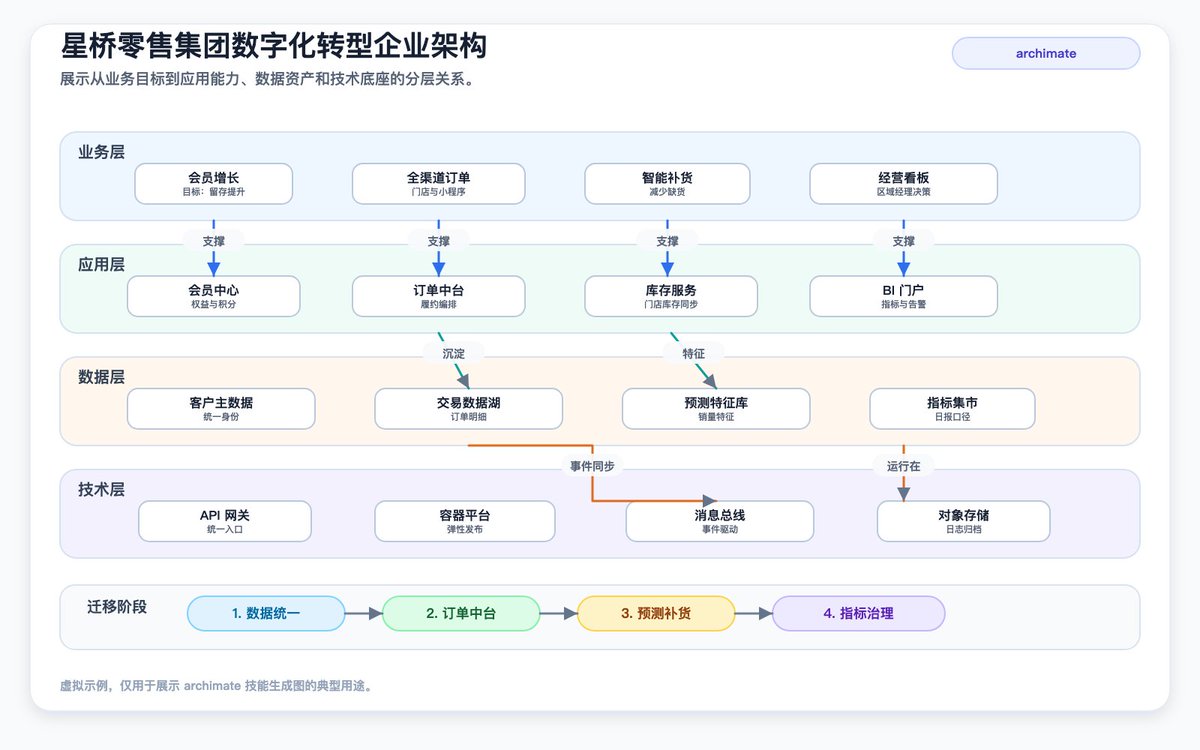Viewport: 1200px width, 750px height.
Task: Open the 会员中心 application node
Action: click(214, 296)
